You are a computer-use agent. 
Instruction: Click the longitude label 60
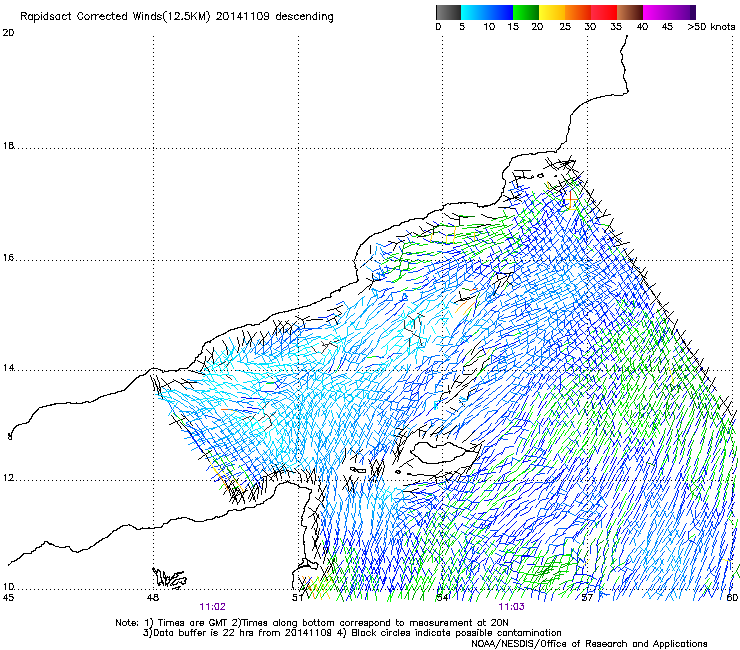(x=732, y=598)
